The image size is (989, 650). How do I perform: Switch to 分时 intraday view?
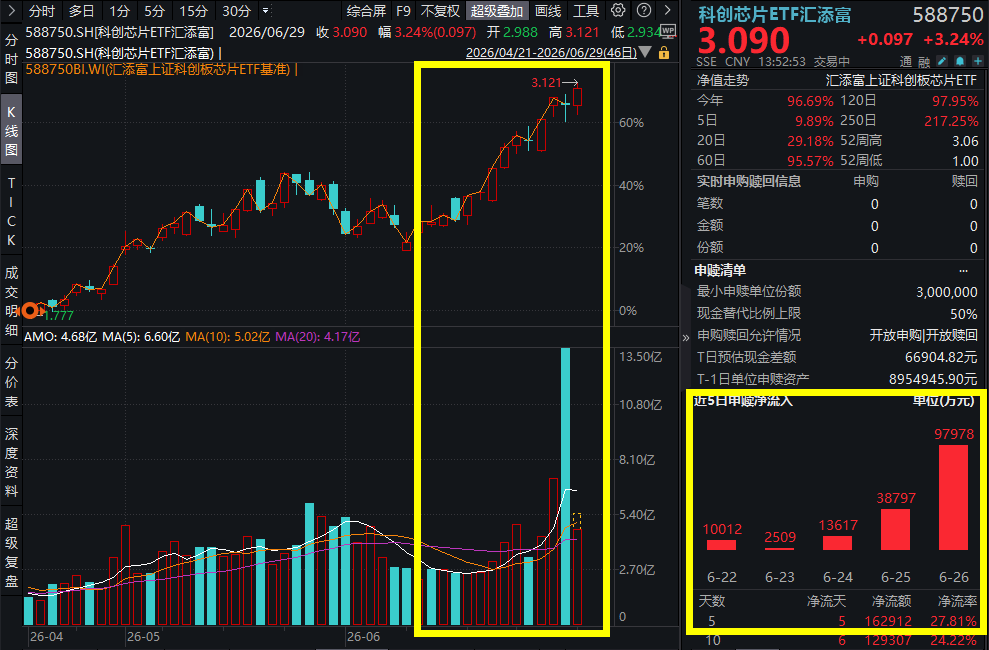[x=42, y=11]
